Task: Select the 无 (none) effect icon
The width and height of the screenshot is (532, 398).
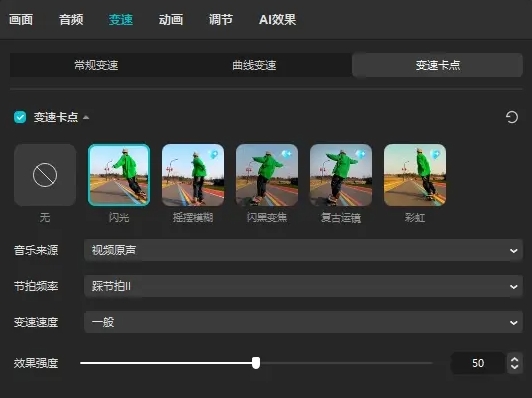Action: [x=45, y=175]
